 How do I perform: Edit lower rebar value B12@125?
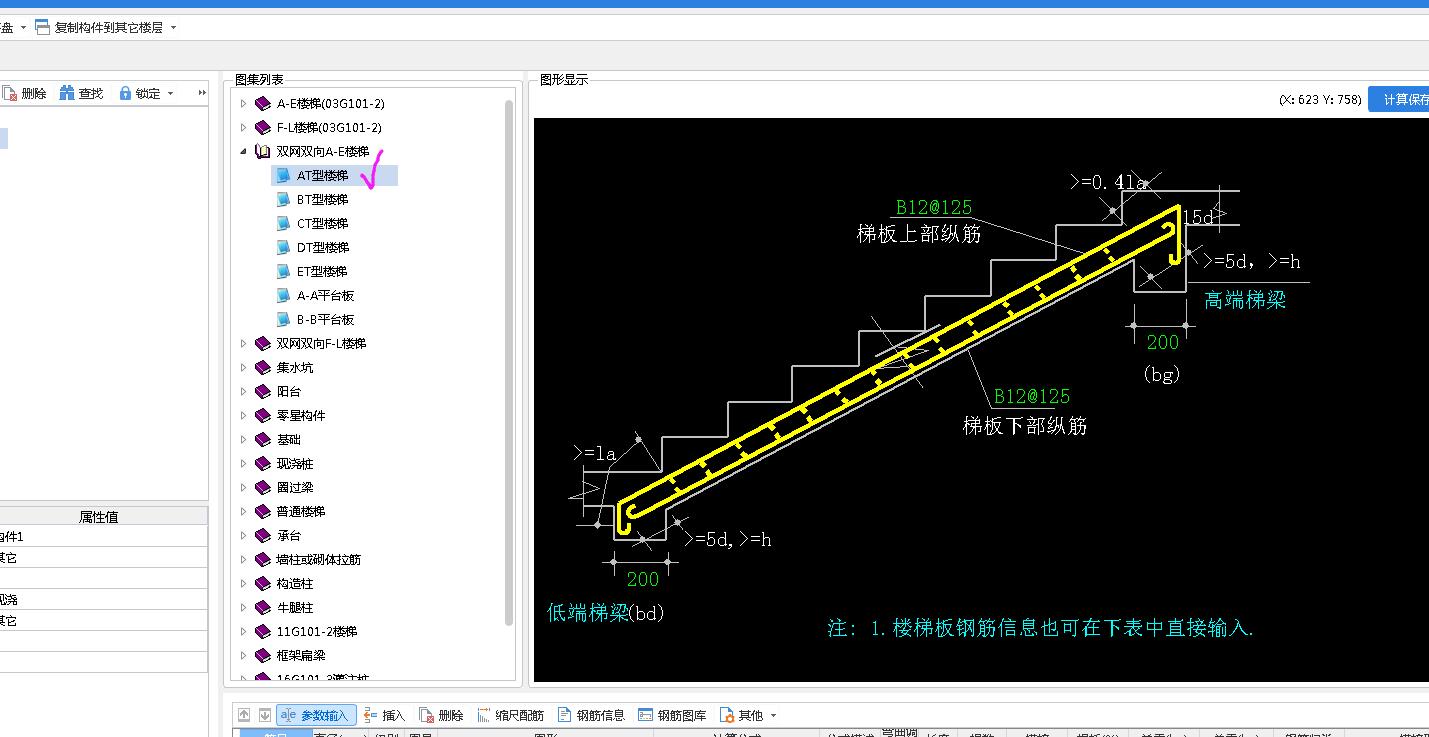coord(1031,395)
